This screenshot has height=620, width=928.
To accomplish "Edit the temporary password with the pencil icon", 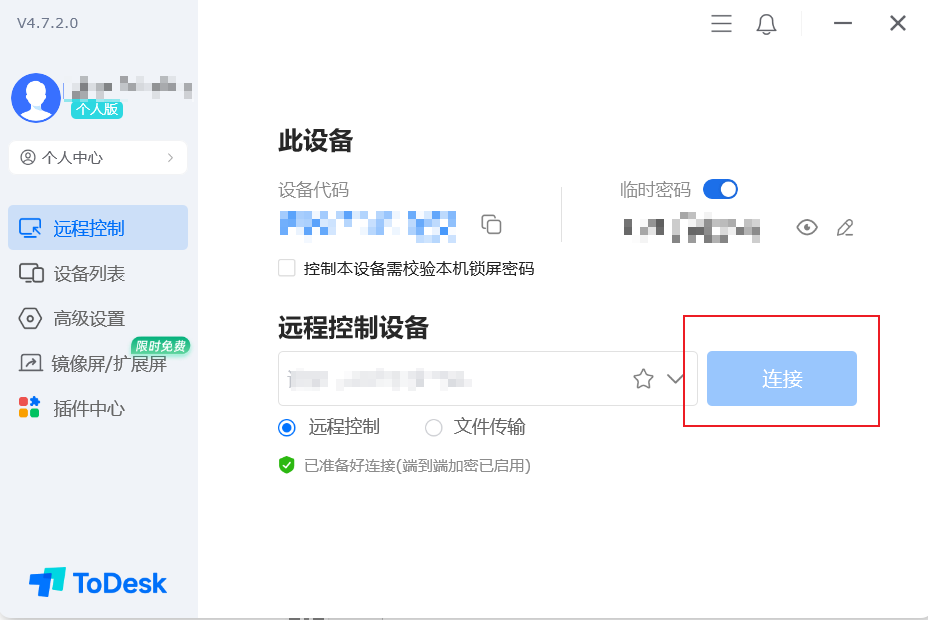I will pyautogui.click(x=845, y=227).
